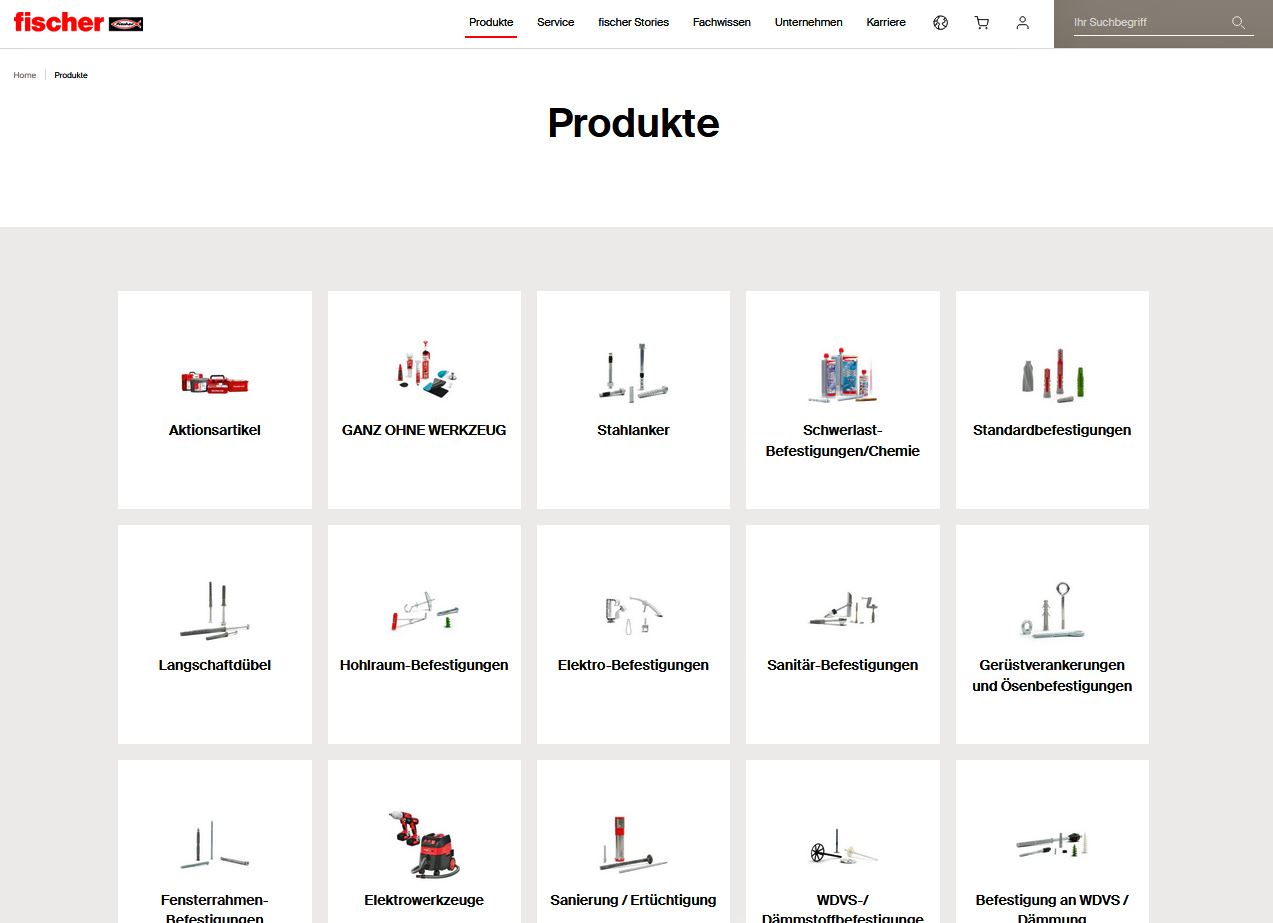Select the Elektrowerkzeuge drill and vacuum image
Image resolution: width=1273 pixels, height=923 pixels.
(423, 845)
